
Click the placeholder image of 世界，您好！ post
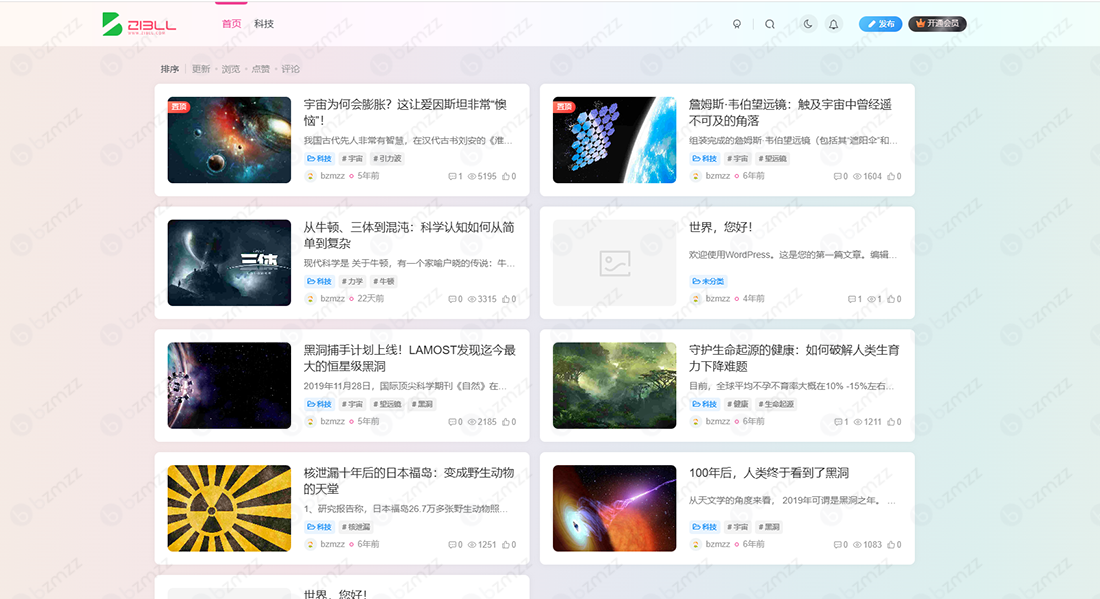(615, 262)
